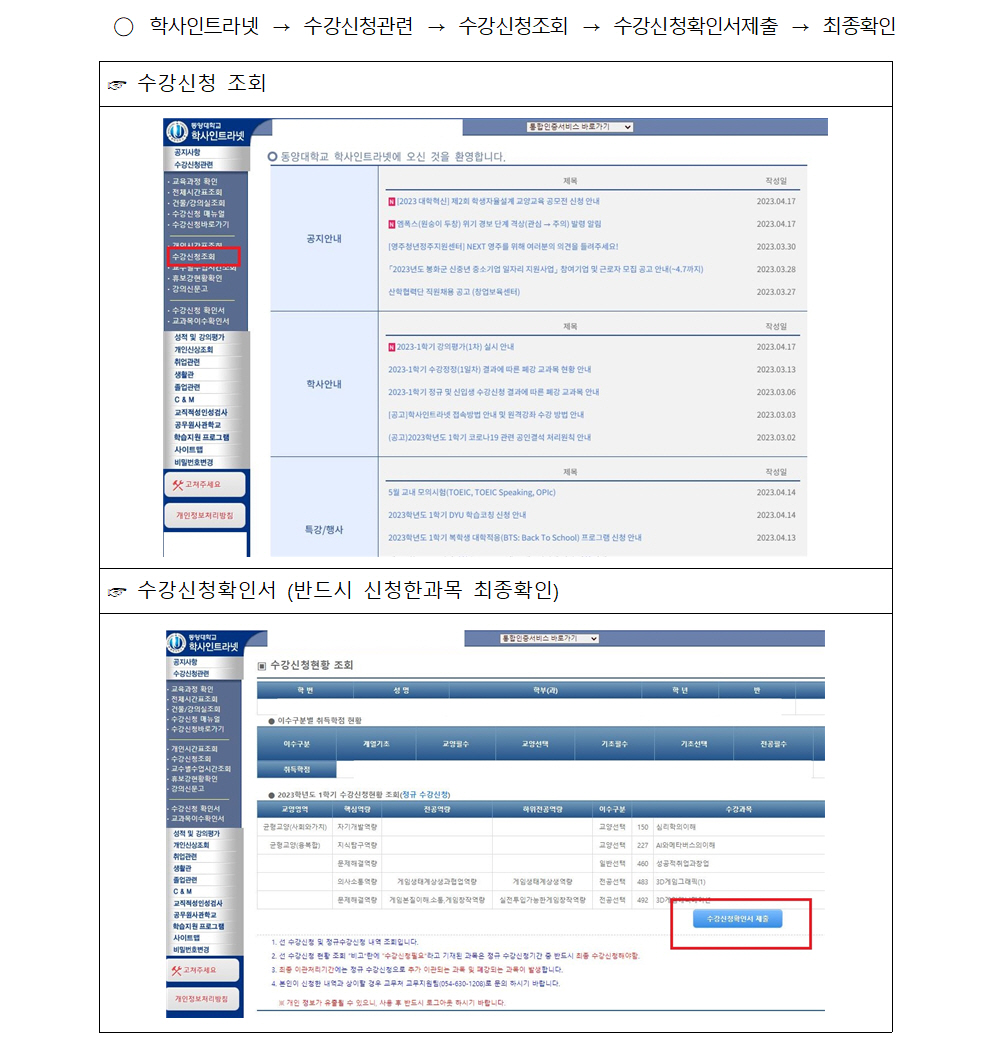Click the Dongyang University logo on the welcome page
992x1041 pixels.
176,131
